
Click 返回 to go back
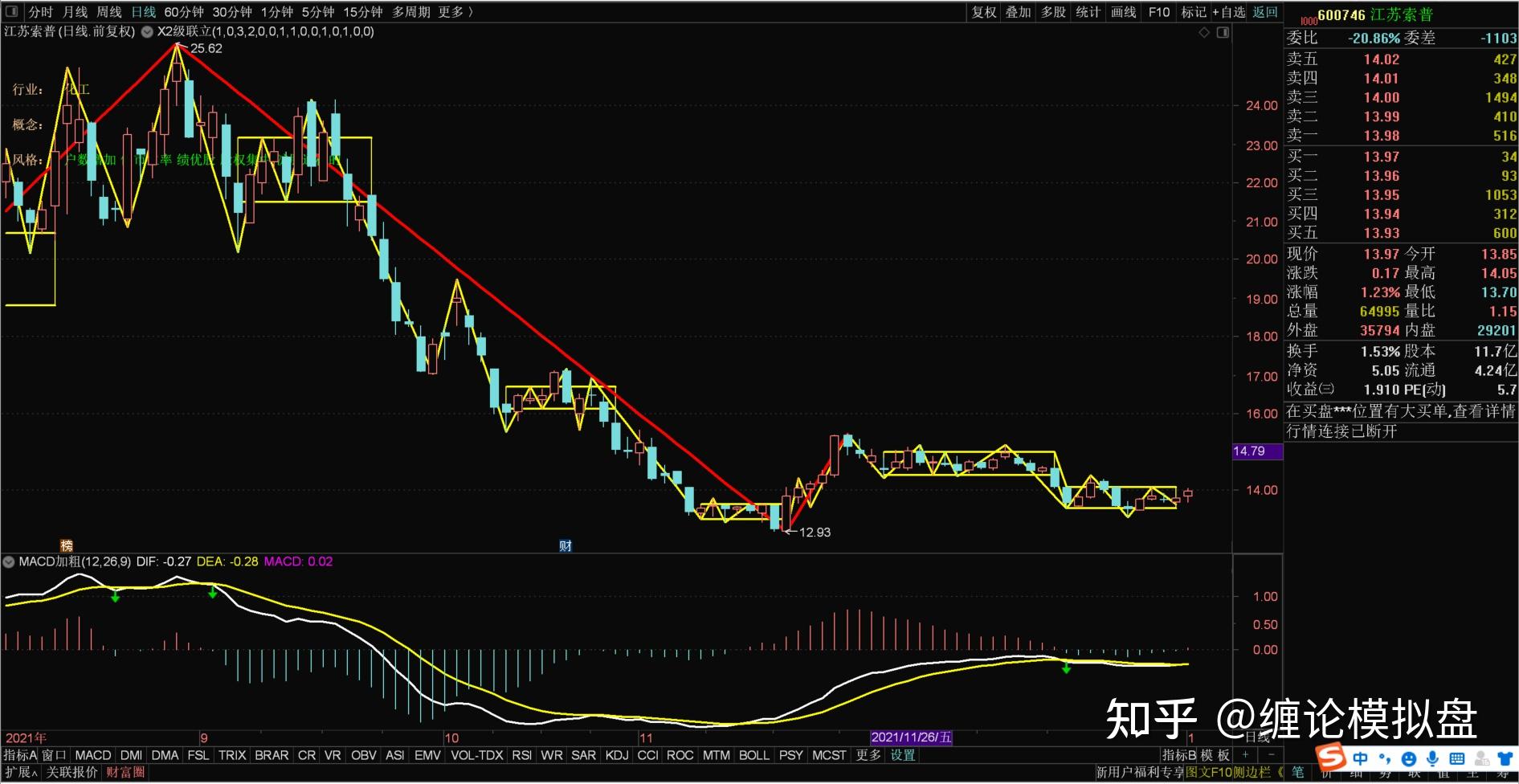(1265, 12)
